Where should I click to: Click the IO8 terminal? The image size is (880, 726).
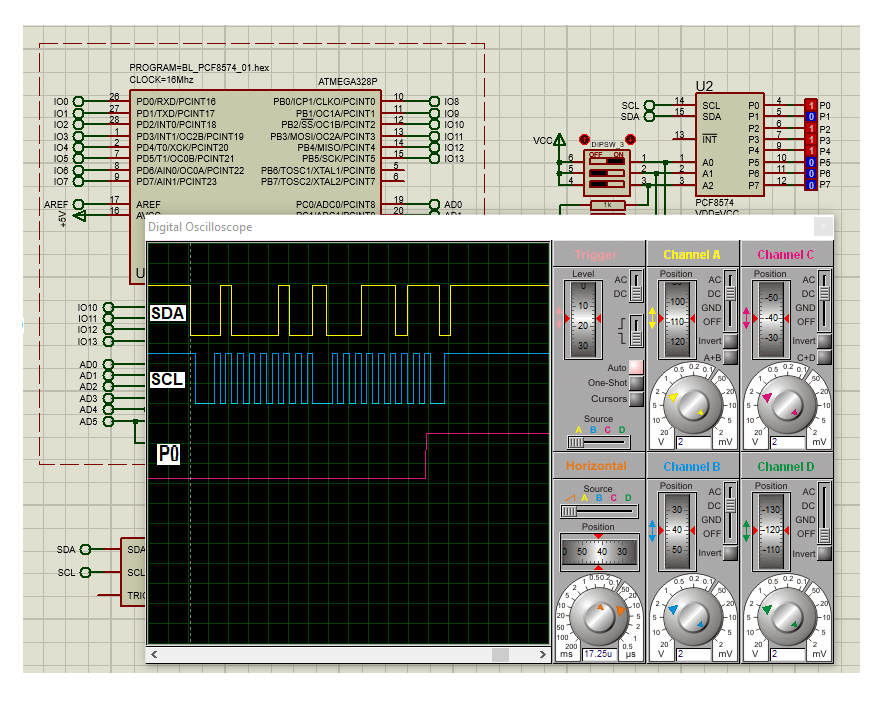(x=434, y=102)
